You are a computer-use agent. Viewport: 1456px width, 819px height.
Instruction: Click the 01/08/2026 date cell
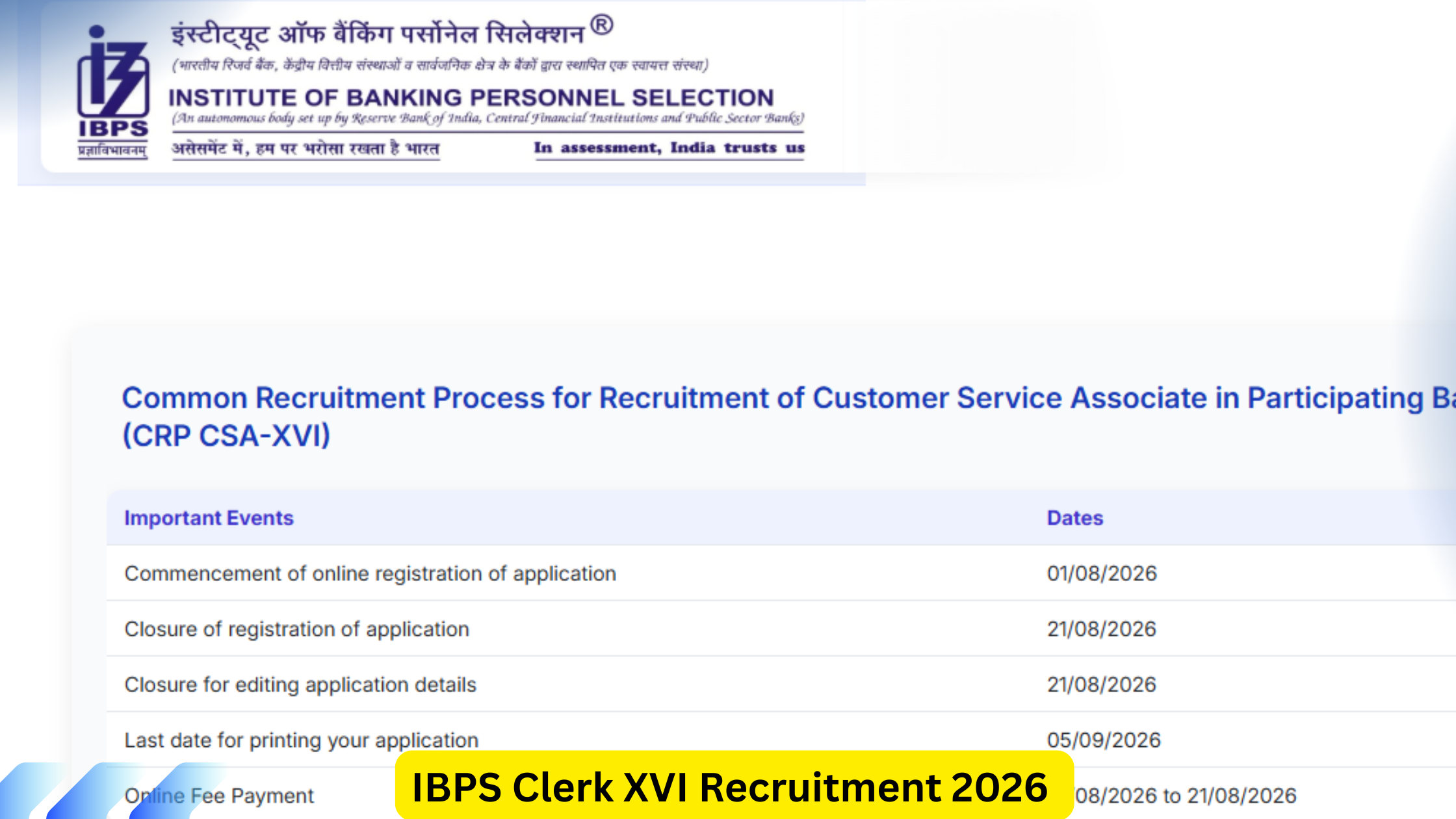[1102, 573]
